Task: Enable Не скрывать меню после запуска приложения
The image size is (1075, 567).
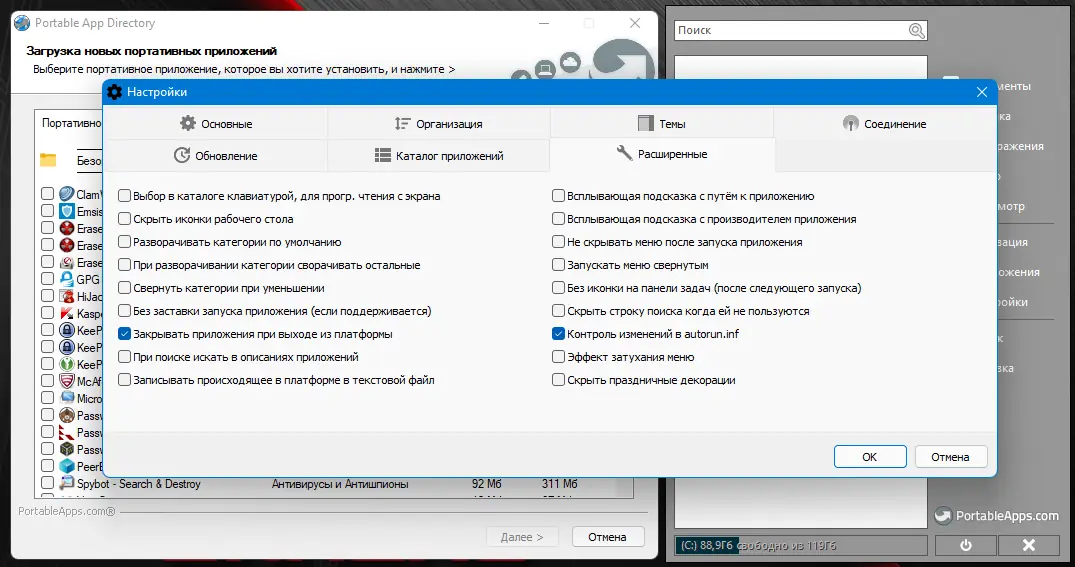Action: (558, 242)
